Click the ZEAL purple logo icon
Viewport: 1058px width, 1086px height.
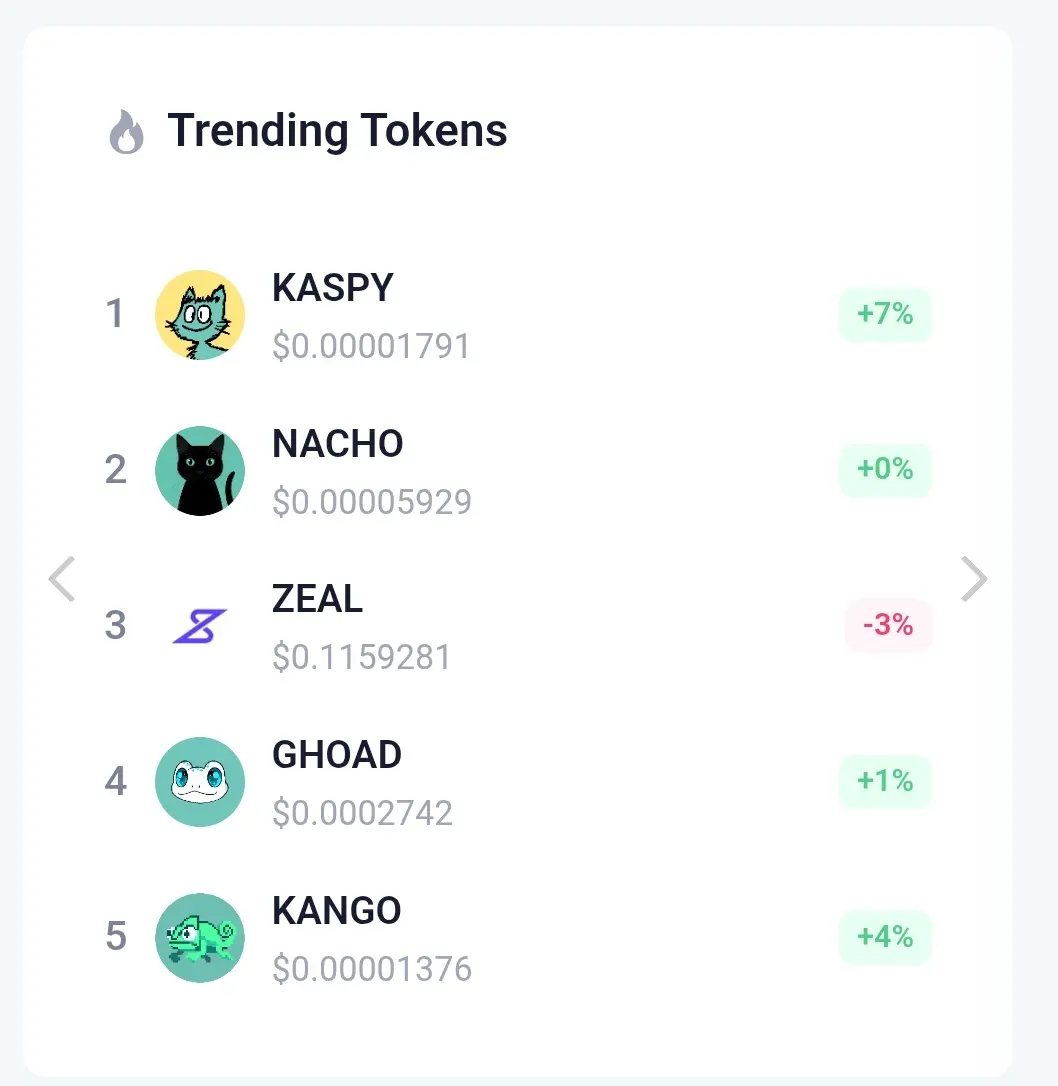(x=199, y=626)
